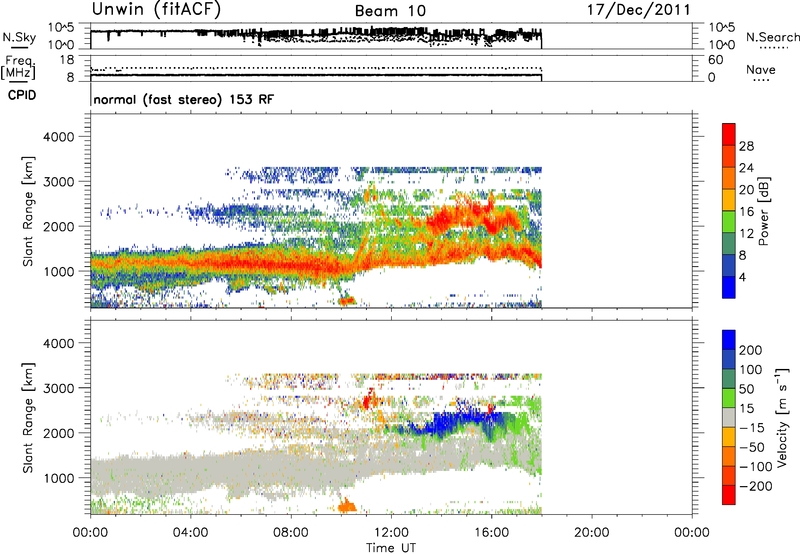The height and width of the screenshot is (554, 800).
Task: Click the '4000' tick on power panel axis
Action: coord(58,137)
